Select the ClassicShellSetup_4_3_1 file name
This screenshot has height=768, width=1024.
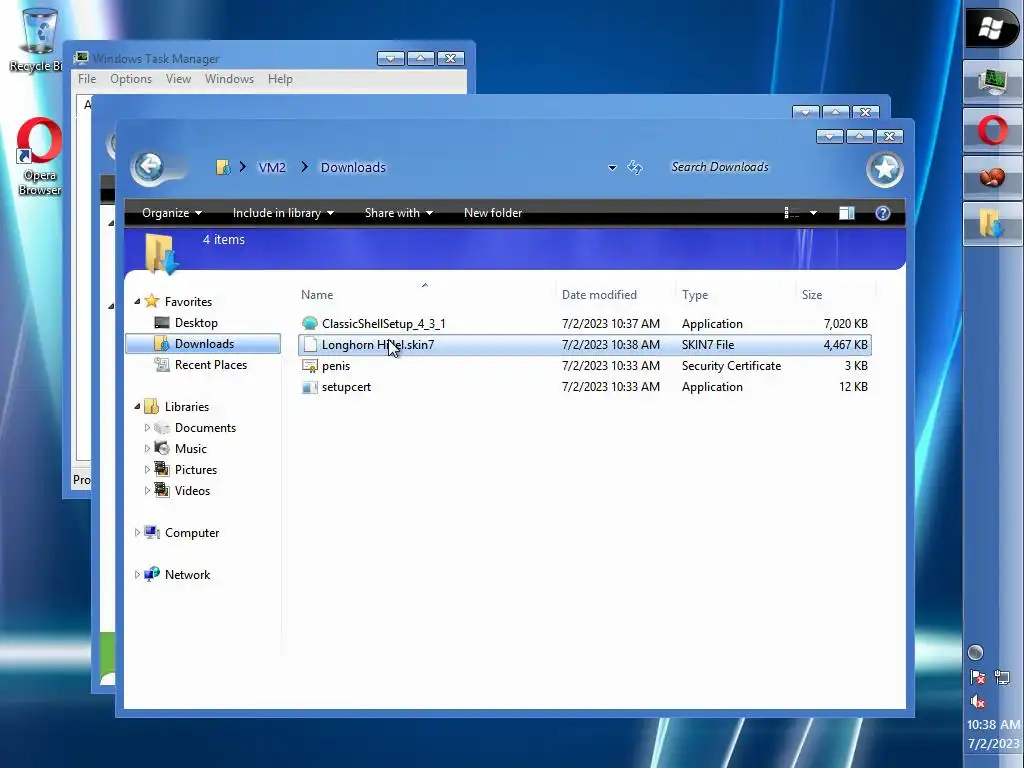[383, 323]
